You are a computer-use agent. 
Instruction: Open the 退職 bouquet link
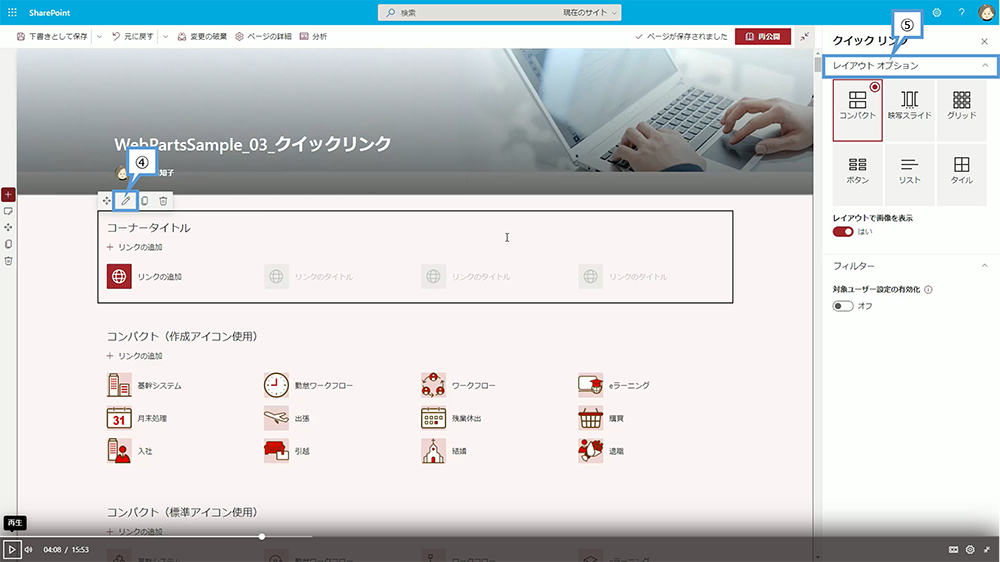pos(601,451)
